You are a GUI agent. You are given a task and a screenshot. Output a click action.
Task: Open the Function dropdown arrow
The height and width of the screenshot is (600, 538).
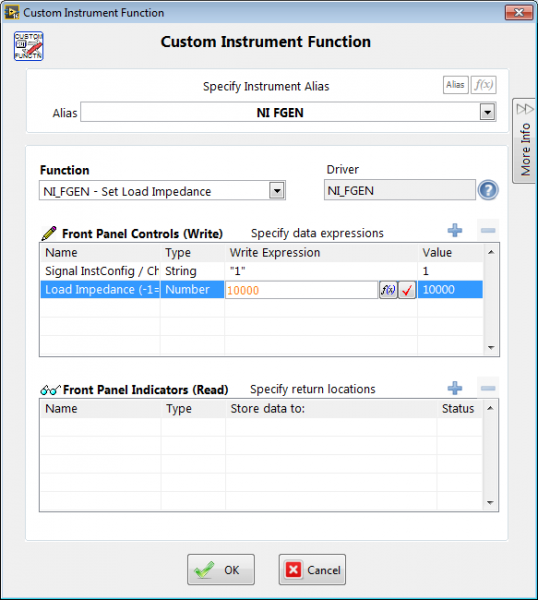tap(277, 190)
